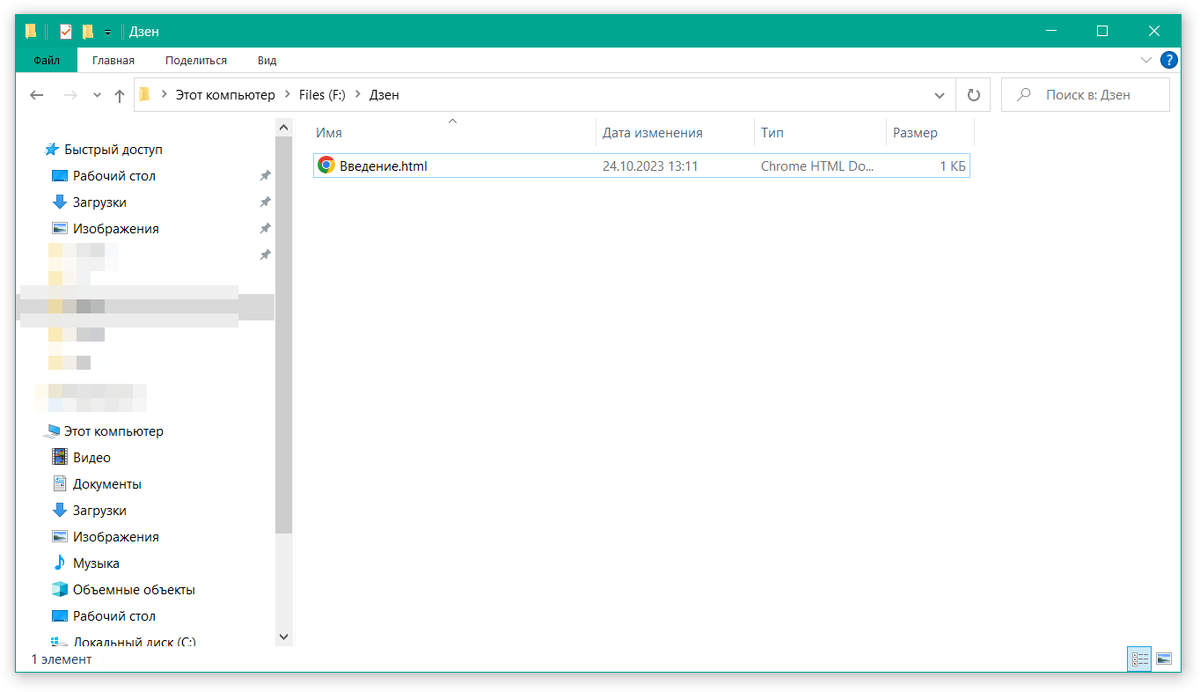The width and height of the screenshot is (1200, 692).
Task: Click the folder icon in title bar
Action: 31,31
